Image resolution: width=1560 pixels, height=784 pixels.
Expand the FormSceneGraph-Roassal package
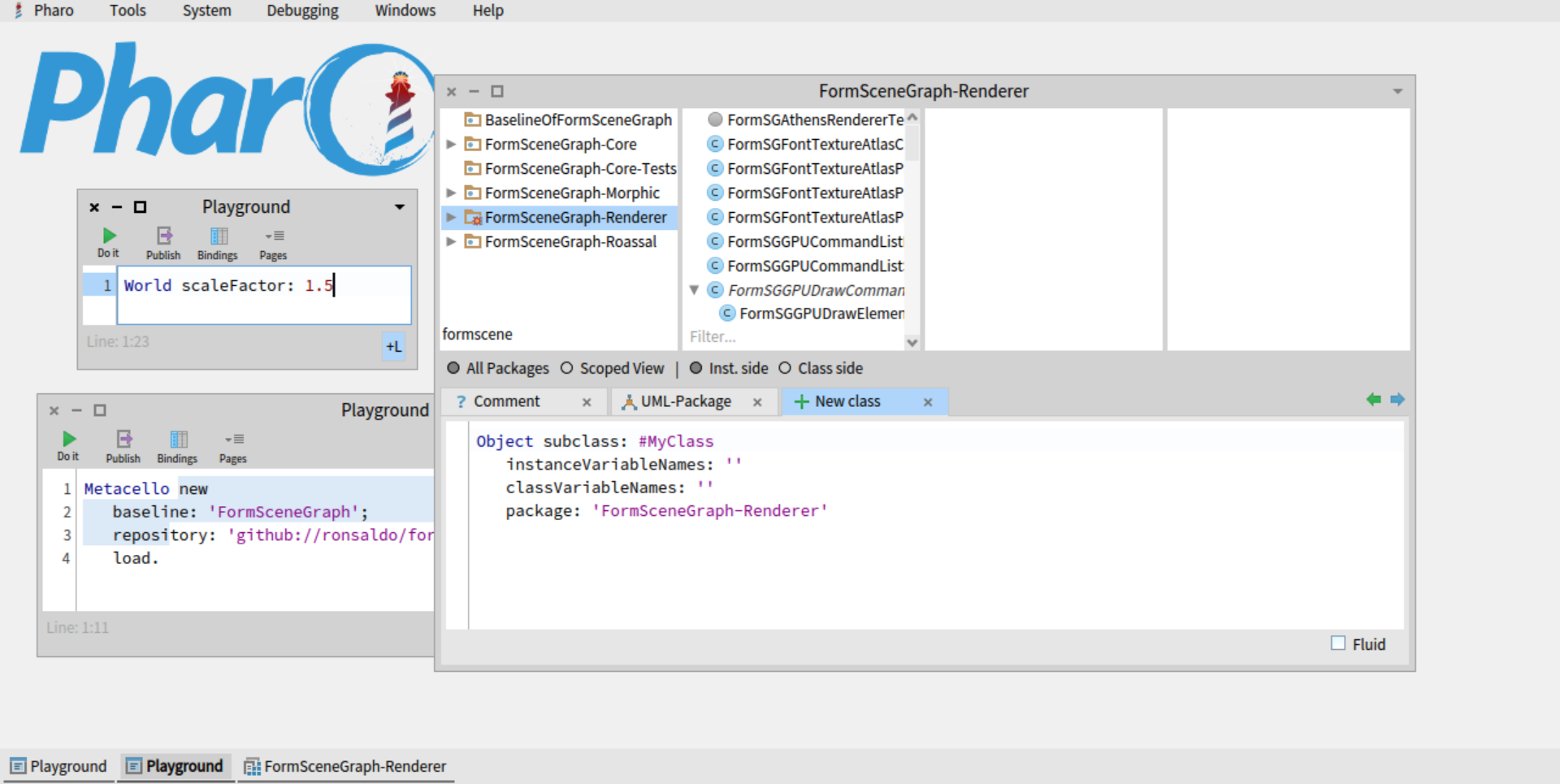(451, 241)
